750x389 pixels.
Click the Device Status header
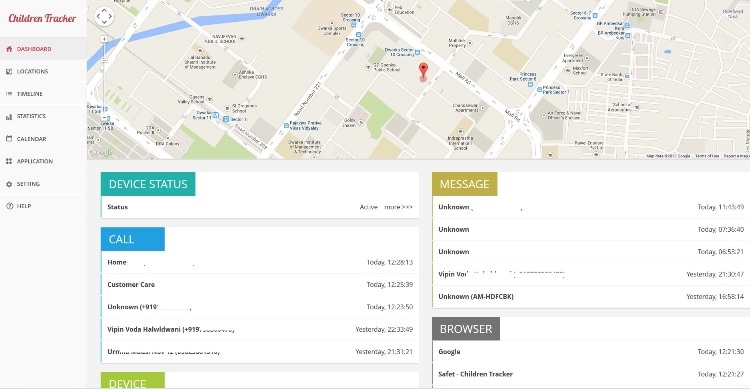click(x=148, y=184)
